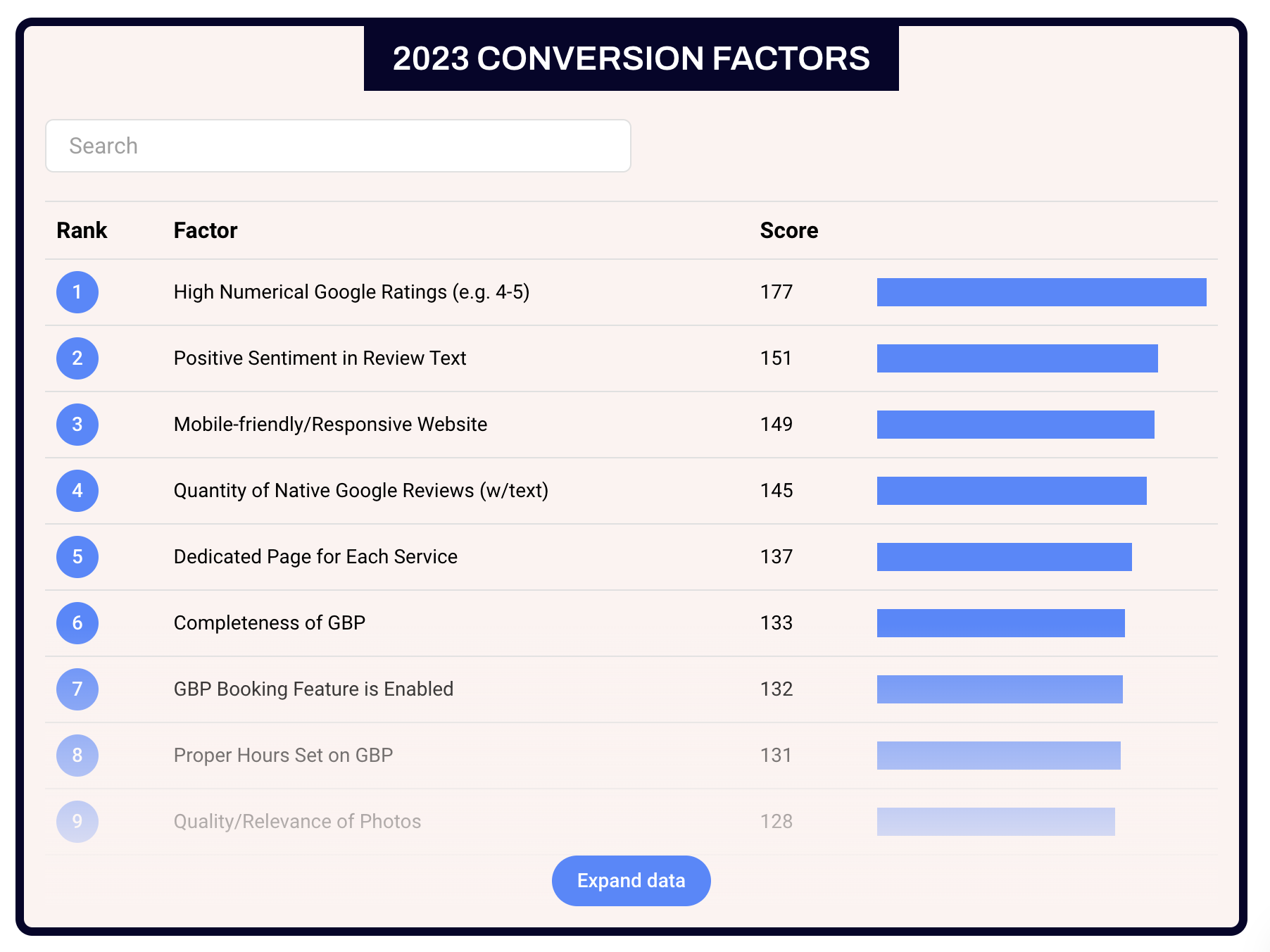Click the 2023 Conversion Factors title banner
The image size is (1270, 952).
tap(631, 58)
